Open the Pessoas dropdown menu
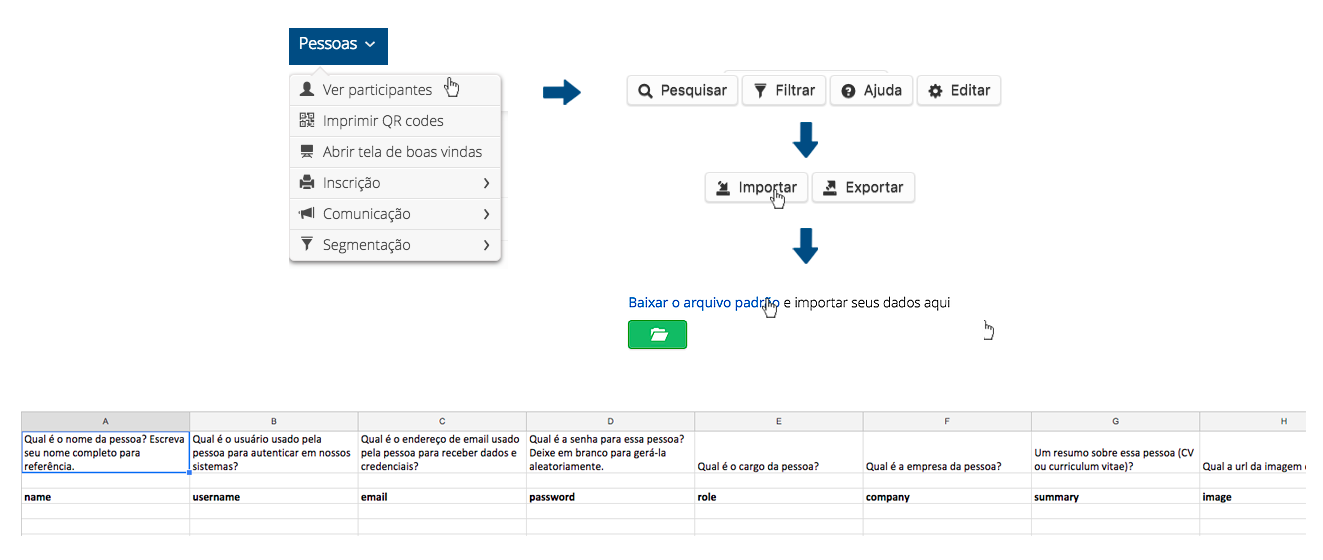The image size is (1323, 560). click(338, 45)
